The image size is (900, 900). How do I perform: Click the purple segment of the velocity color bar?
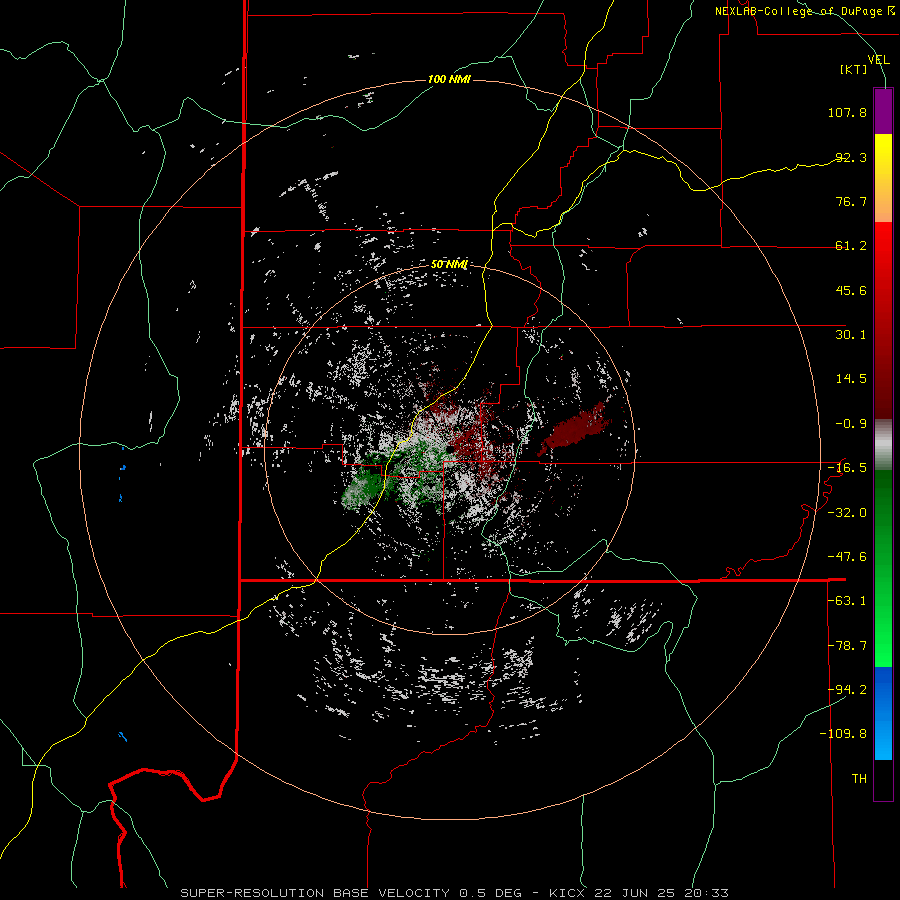click(883, 111)
